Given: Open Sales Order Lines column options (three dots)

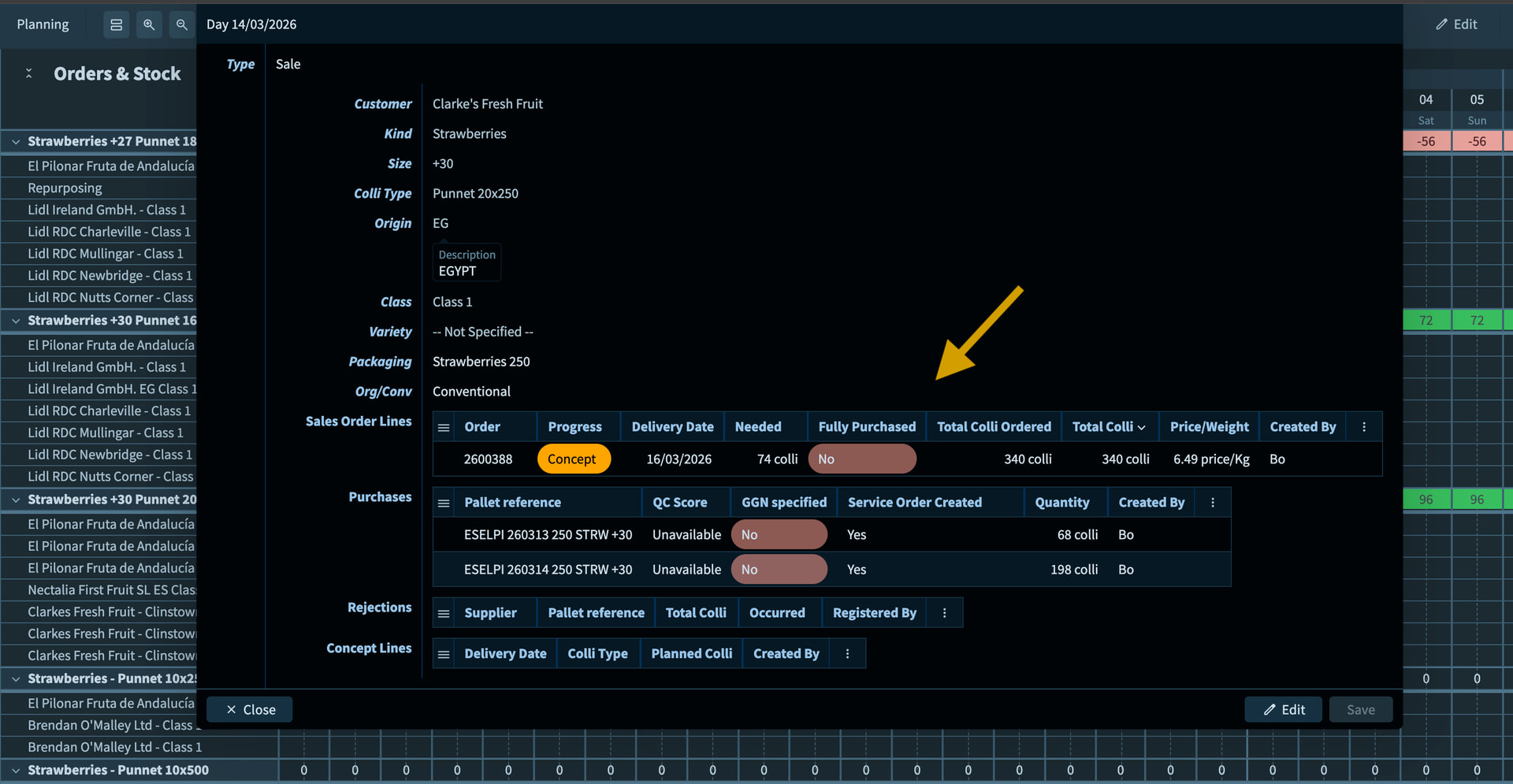Looking at the screenshot, I should (1363, 427).
